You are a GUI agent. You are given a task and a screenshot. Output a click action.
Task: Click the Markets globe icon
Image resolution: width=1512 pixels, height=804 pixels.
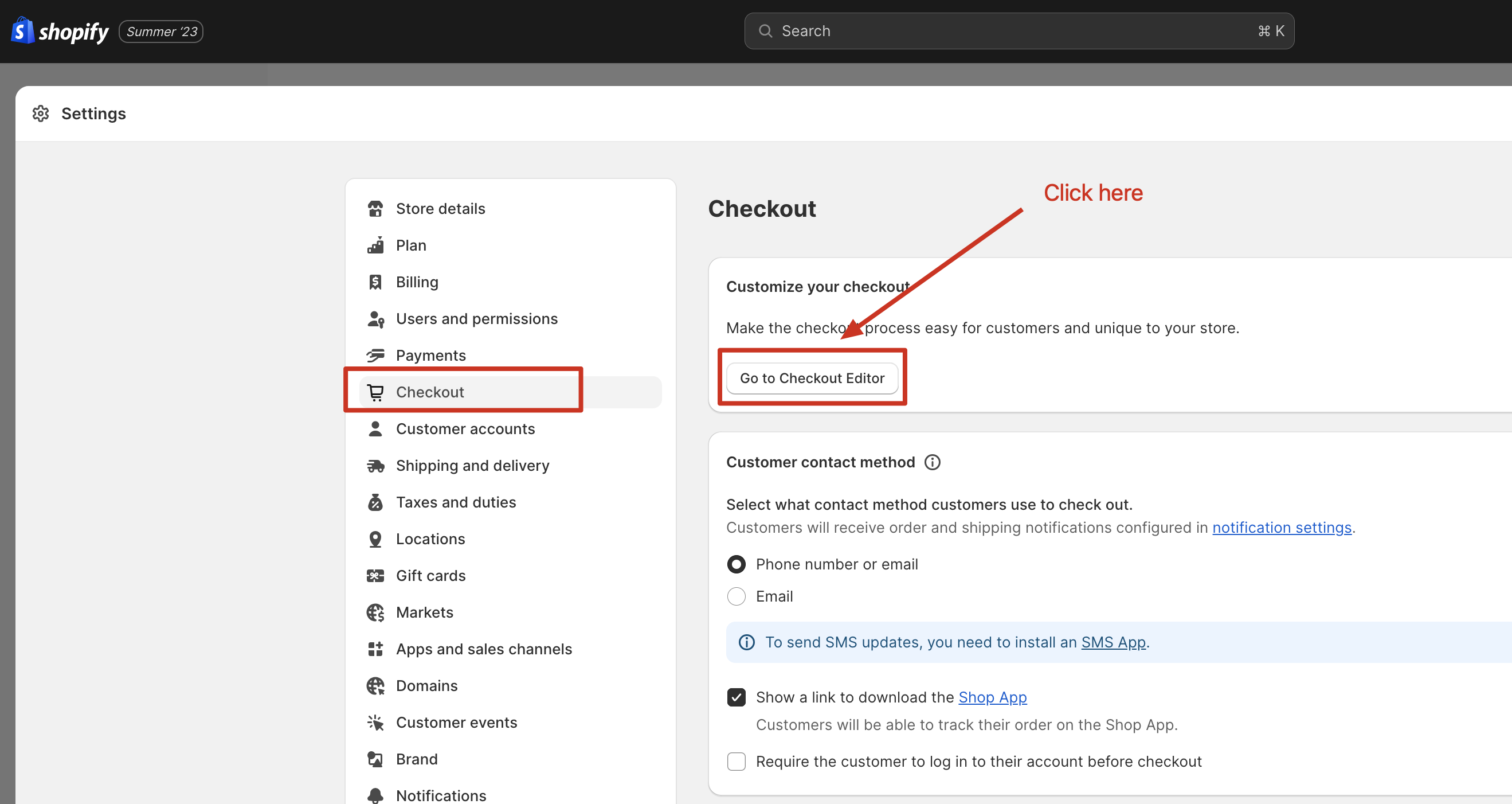[375, 612]
